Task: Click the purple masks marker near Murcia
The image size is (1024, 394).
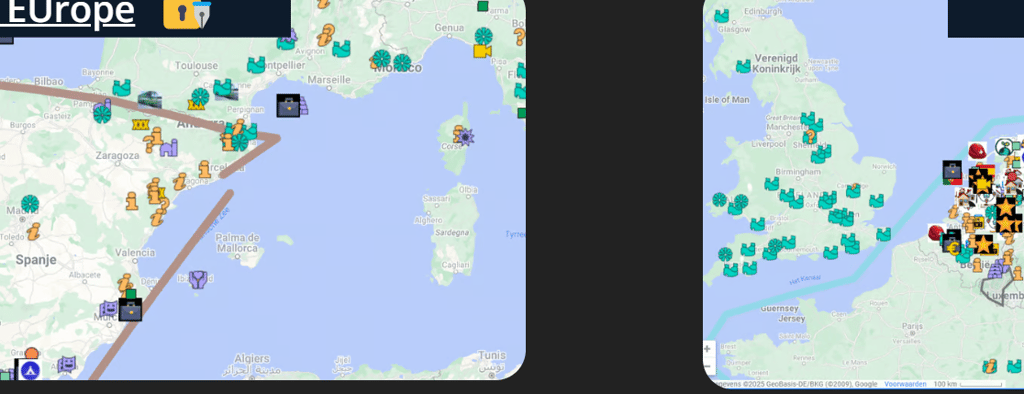Action: (x=108, y=308)
